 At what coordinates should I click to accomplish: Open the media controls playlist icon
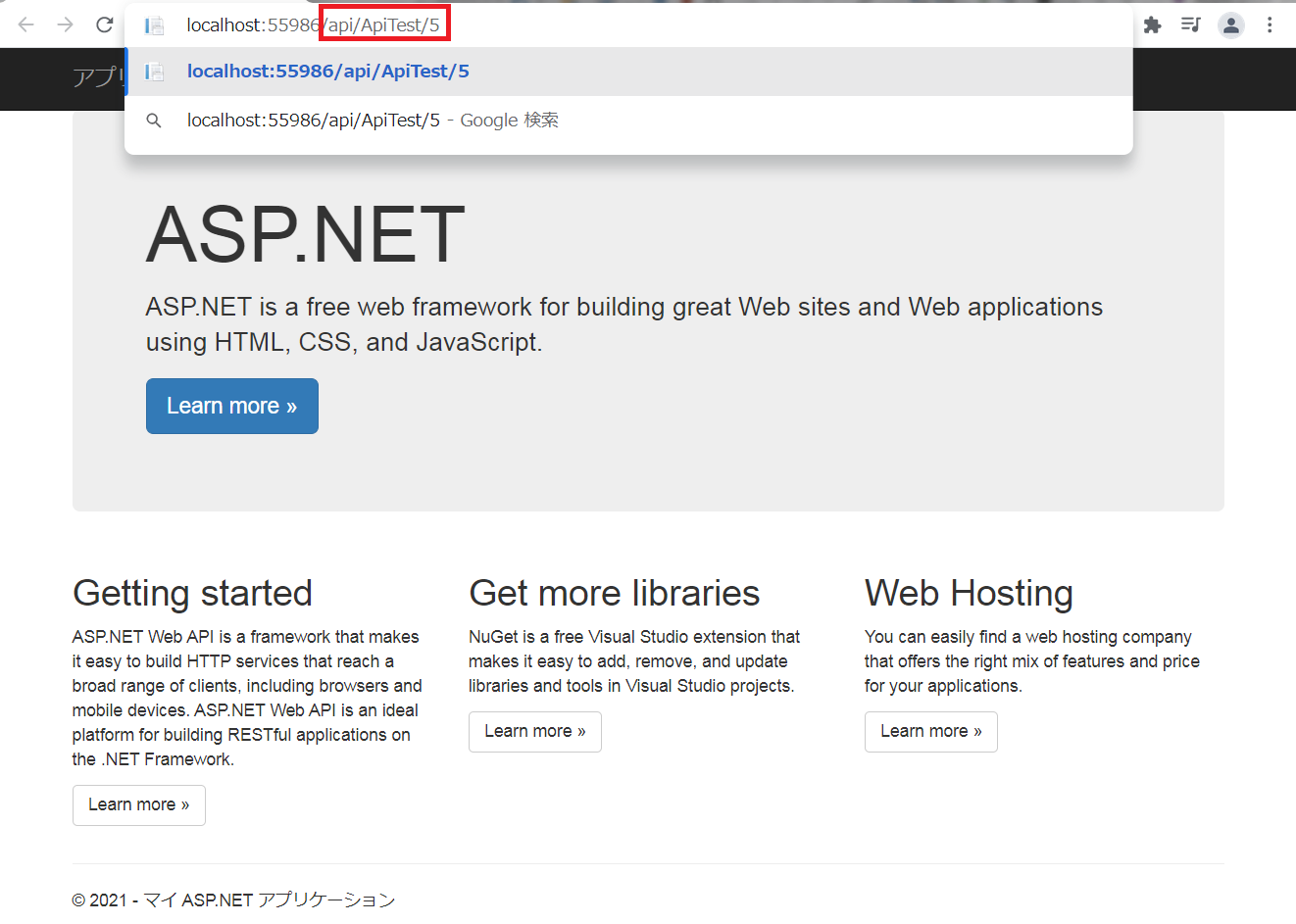click(x=1191, y=24)
